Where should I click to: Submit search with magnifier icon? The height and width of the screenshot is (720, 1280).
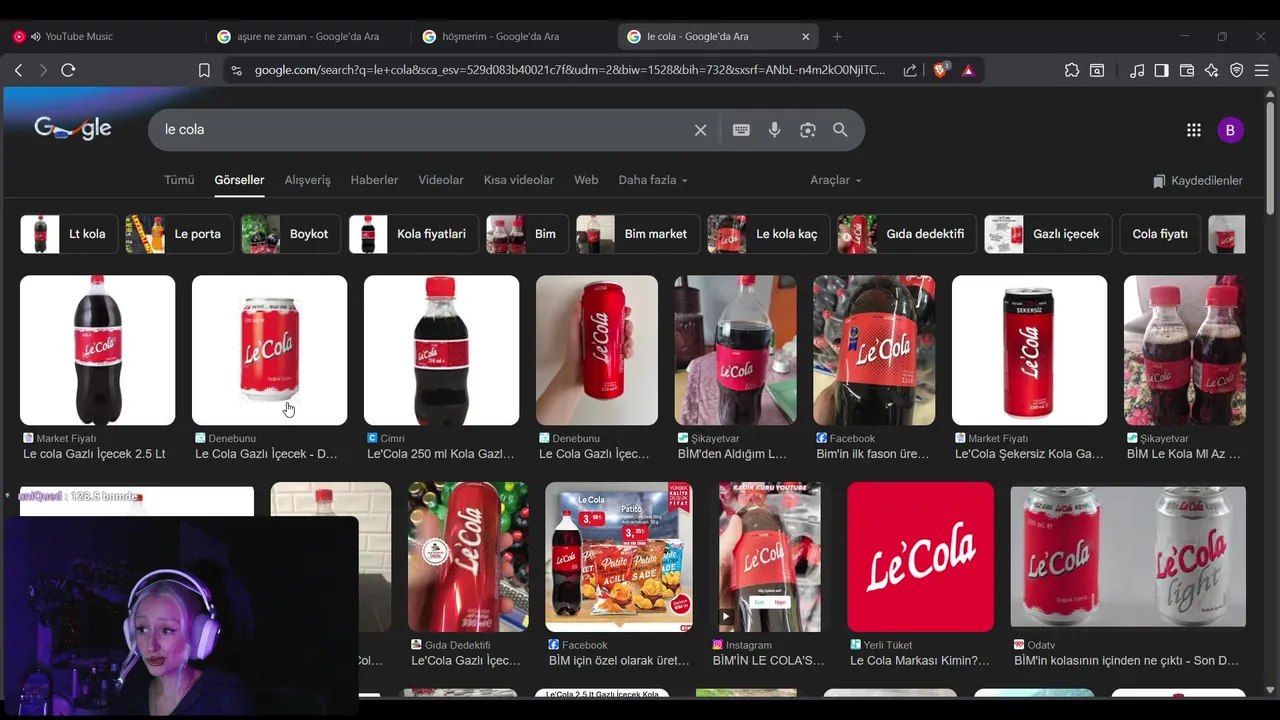pos(840,130)
